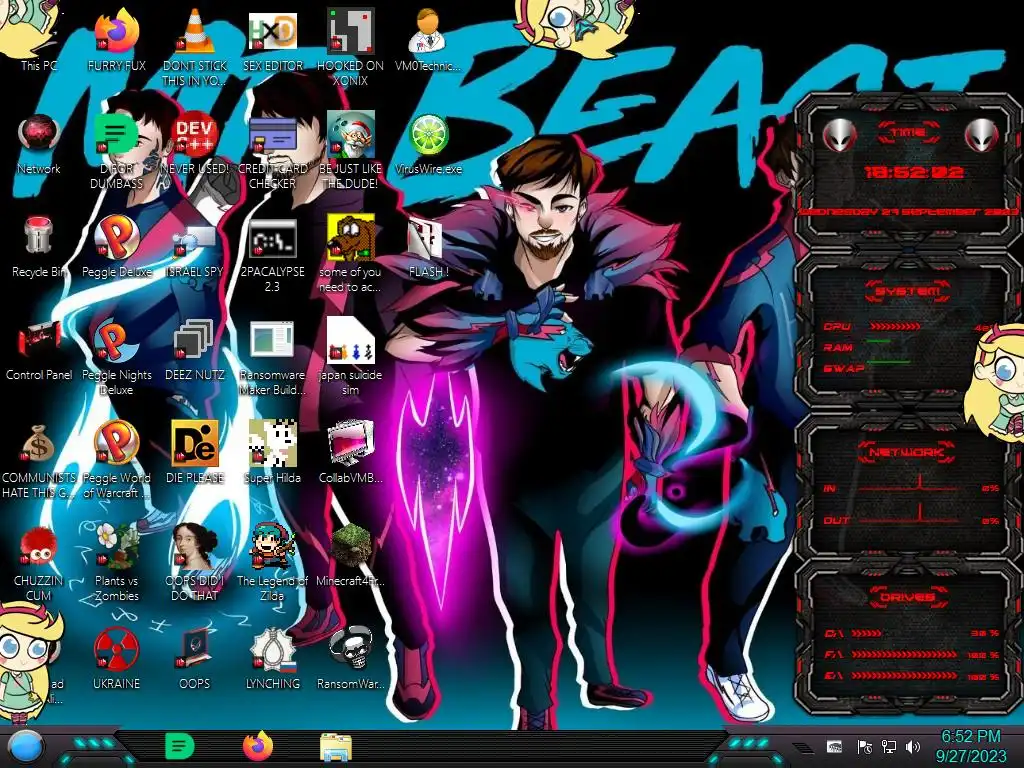1024x768 pixels.
Task: Open the VLC traffic cone desktop shortcut
Action: tap(195, 46)
